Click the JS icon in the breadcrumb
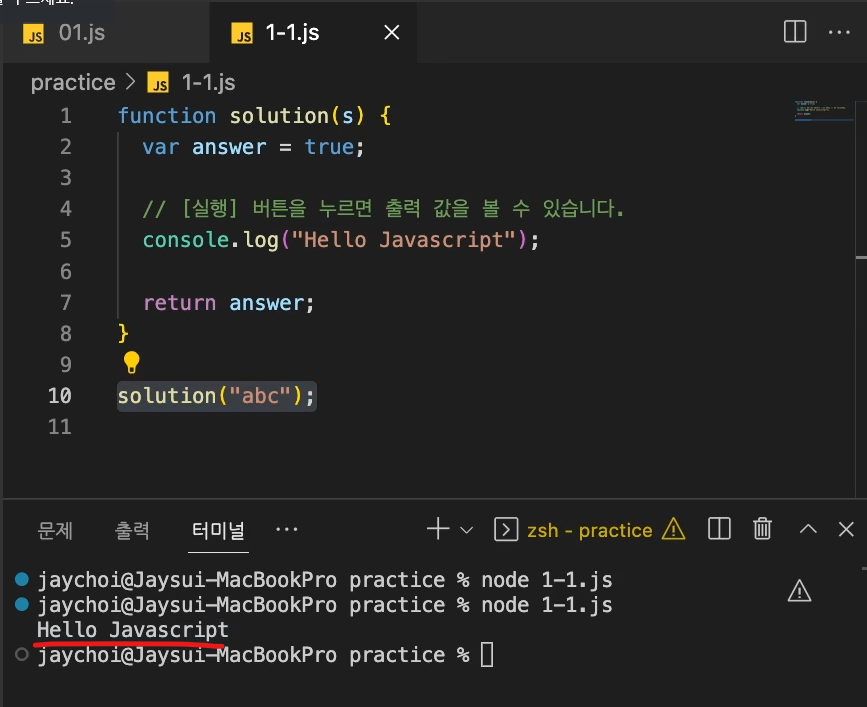This screenshot has height=707, width=867. (158, 82)
